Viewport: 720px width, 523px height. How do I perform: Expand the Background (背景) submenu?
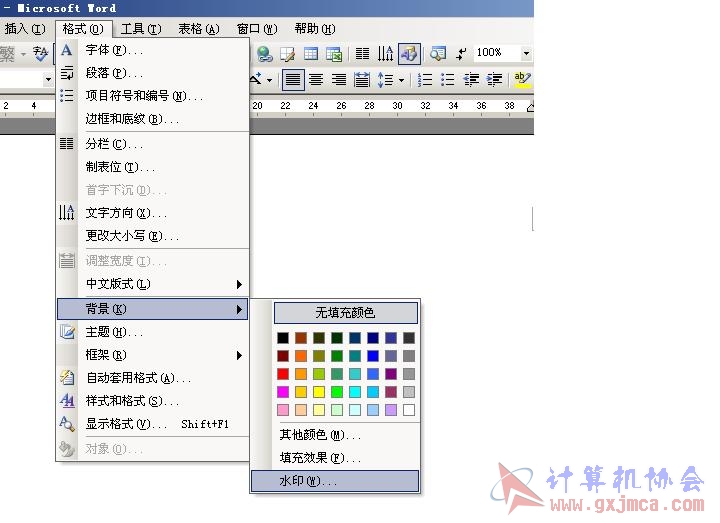click(x=152, y=309)
